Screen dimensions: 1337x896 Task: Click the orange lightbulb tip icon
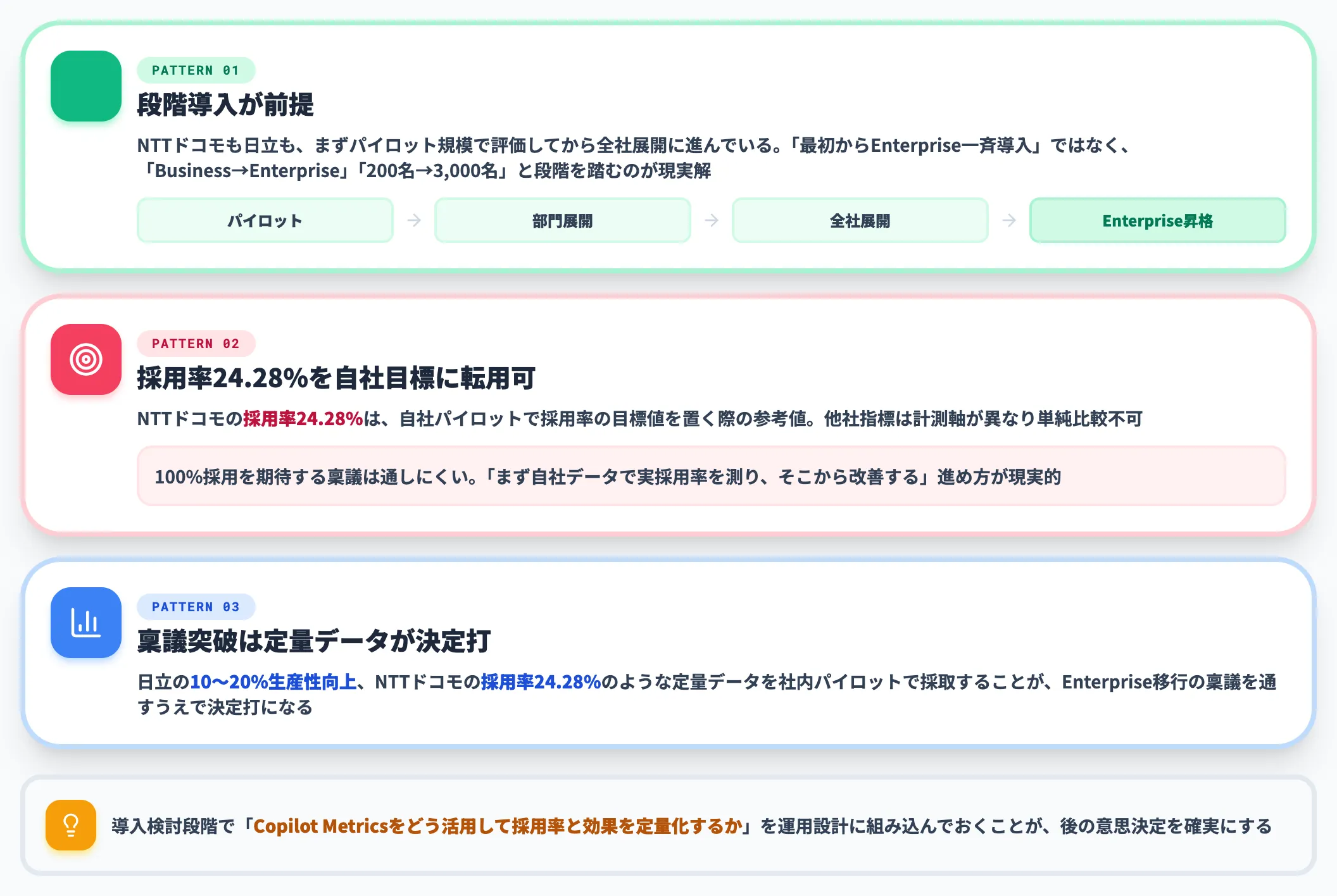71,825
